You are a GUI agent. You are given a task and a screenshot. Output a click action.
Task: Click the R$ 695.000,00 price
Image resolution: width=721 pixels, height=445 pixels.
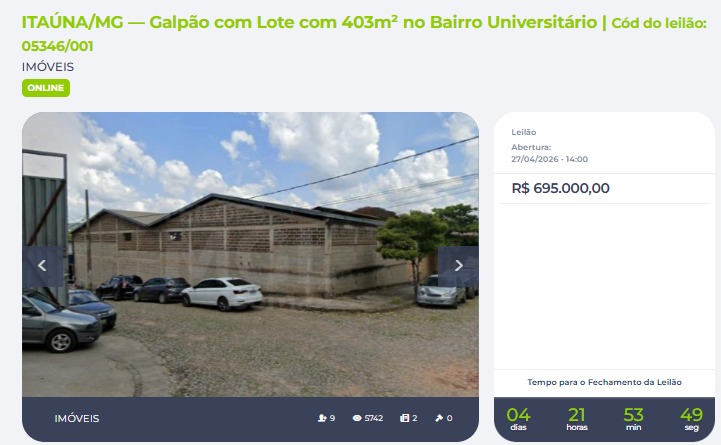click(x=561, y=188)
